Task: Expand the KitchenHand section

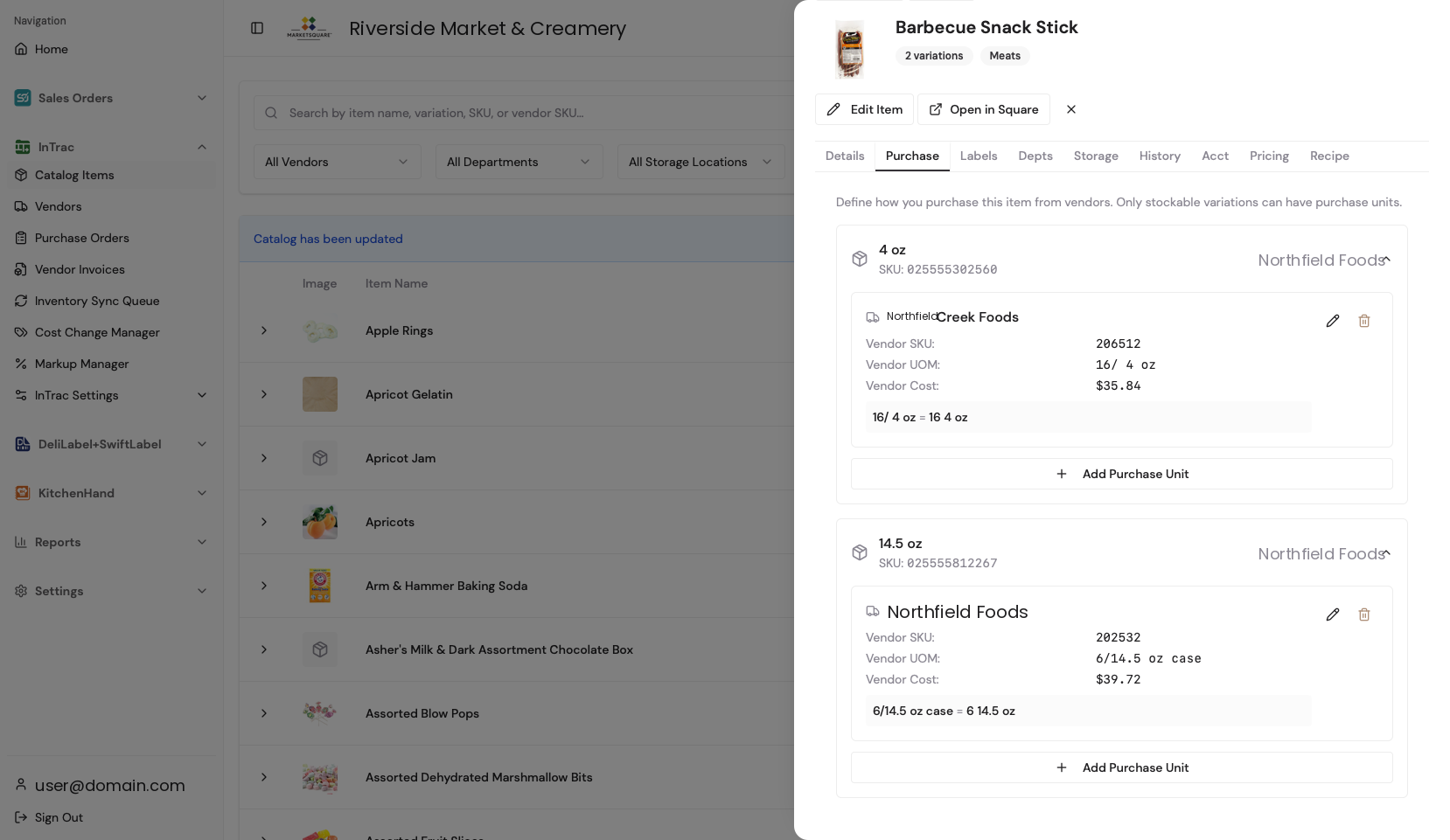Action: click(202, 493)
